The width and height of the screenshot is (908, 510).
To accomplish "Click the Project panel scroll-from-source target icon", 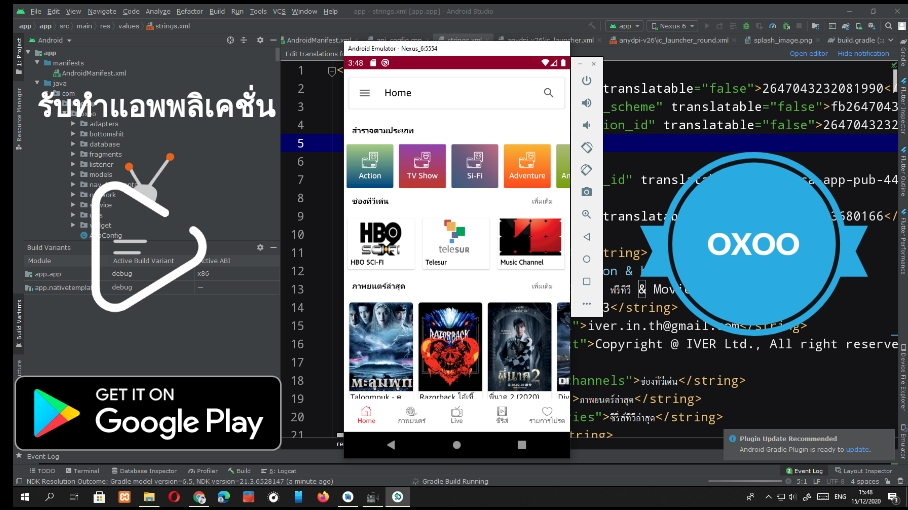I will coord(230,40).
